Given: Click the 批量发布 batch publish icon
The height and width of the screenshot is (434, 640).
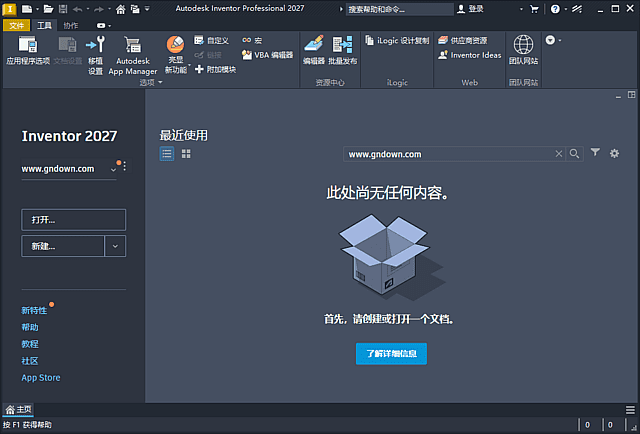Looking at the screenshot, I should point(343,50).
